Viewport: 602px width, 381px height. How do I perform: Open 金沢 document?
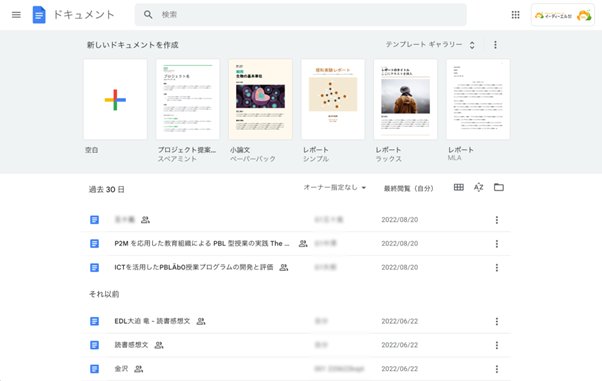pyautogui.click(x=121, y=369)
